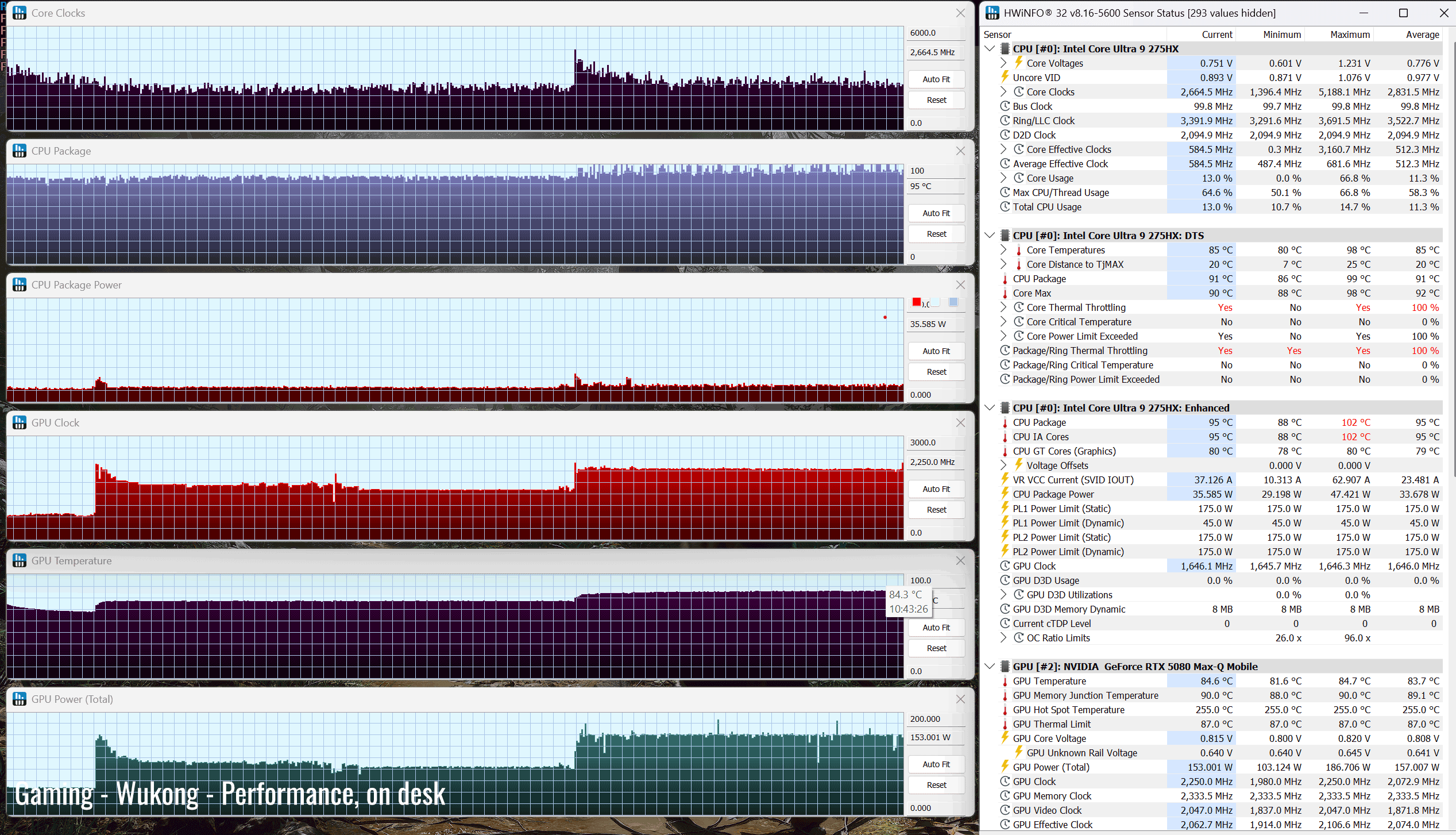The image size is (1456, 835).
Task: Expand the Core Voltages row
Action: [1003, 63]
